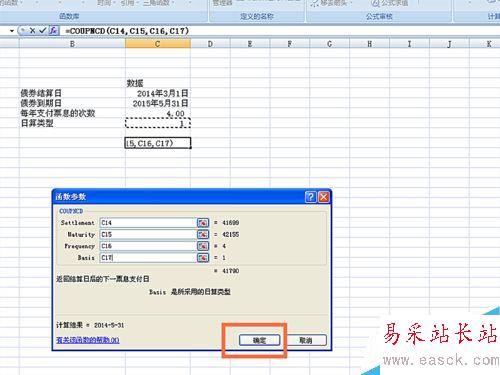
Task: Select column E header
Action: coord(250,44)
